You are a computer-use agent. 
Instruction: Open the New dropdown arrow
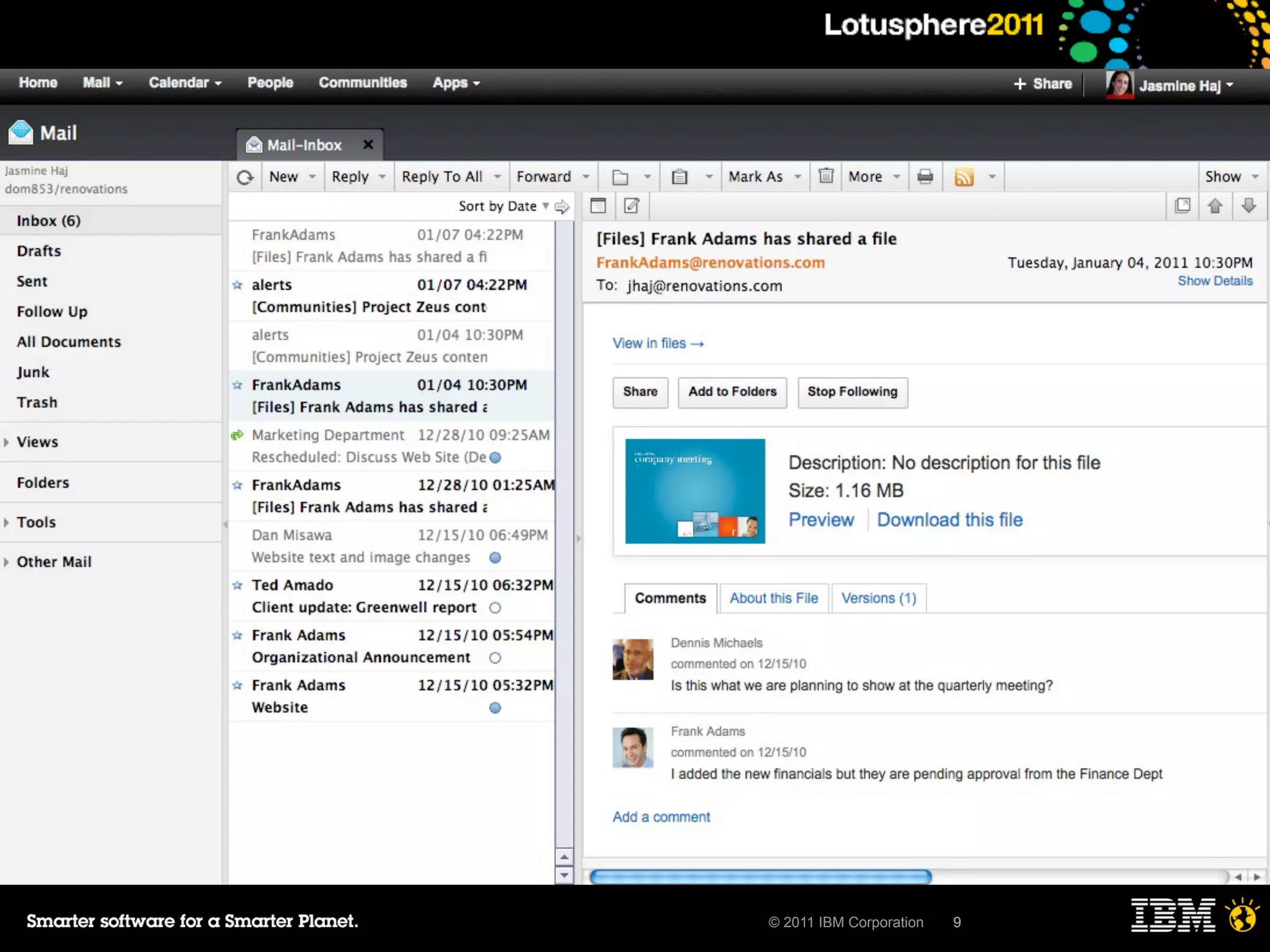pyautogui.click(x=313, y=177)
